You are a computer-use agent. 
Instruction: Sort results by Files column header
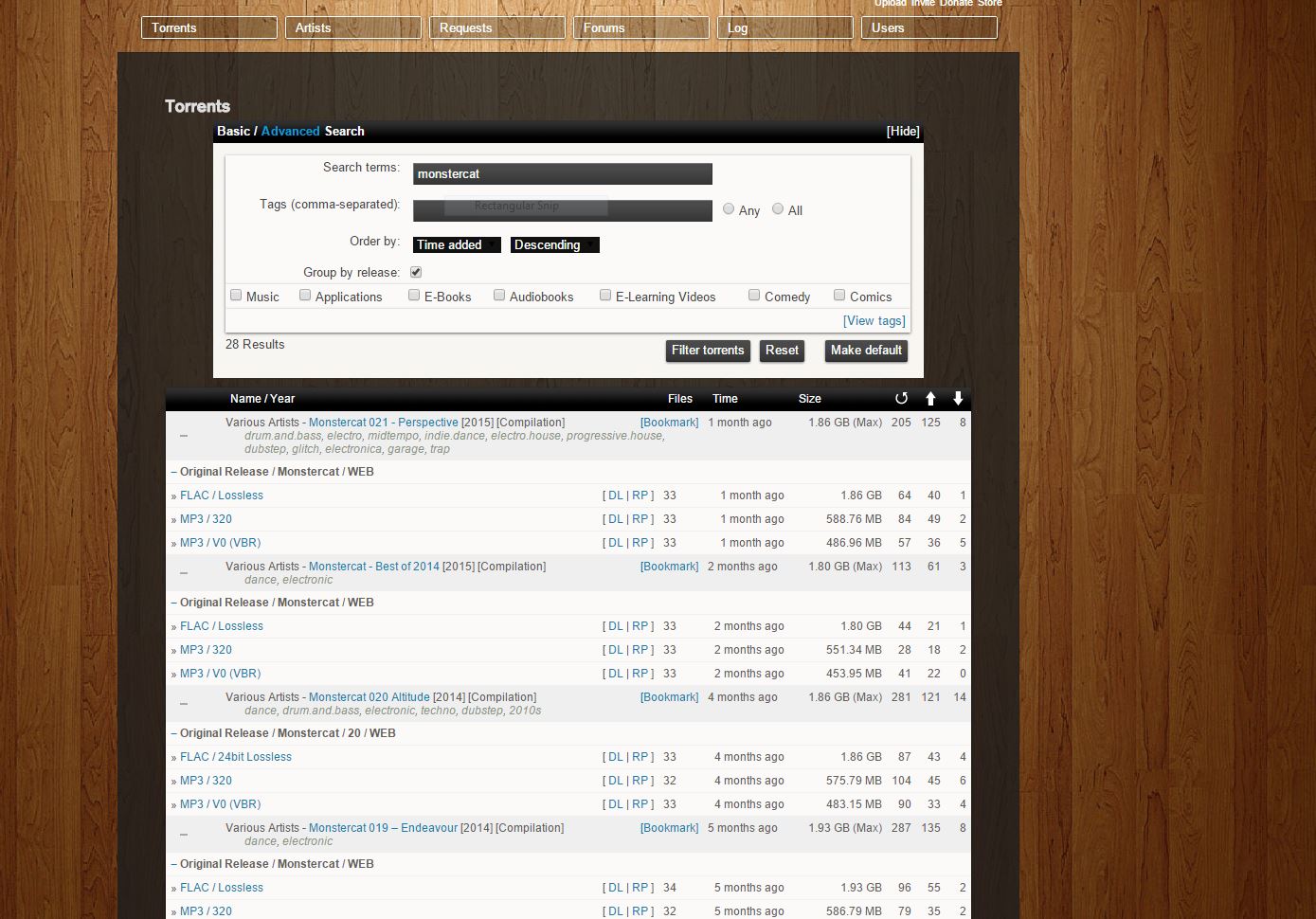680,399
